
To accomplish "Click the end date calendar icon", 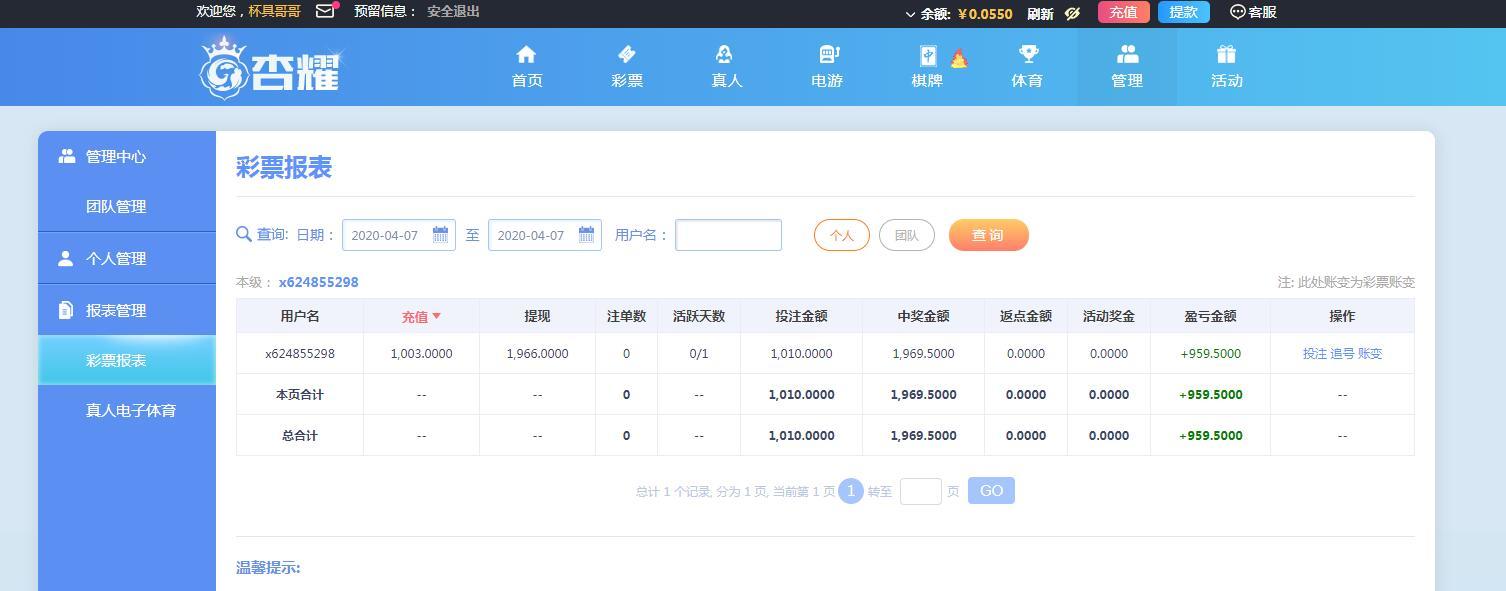I will click(586, 235).
